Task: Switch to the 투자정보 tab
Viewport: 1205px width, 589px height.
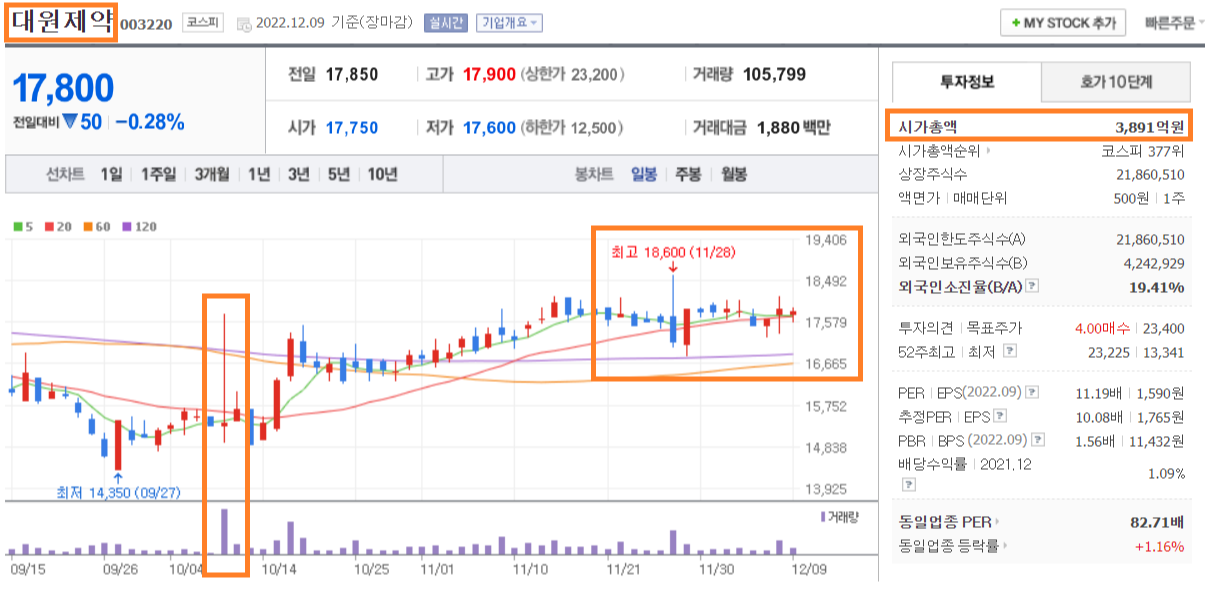Action: tap(966, 82)
